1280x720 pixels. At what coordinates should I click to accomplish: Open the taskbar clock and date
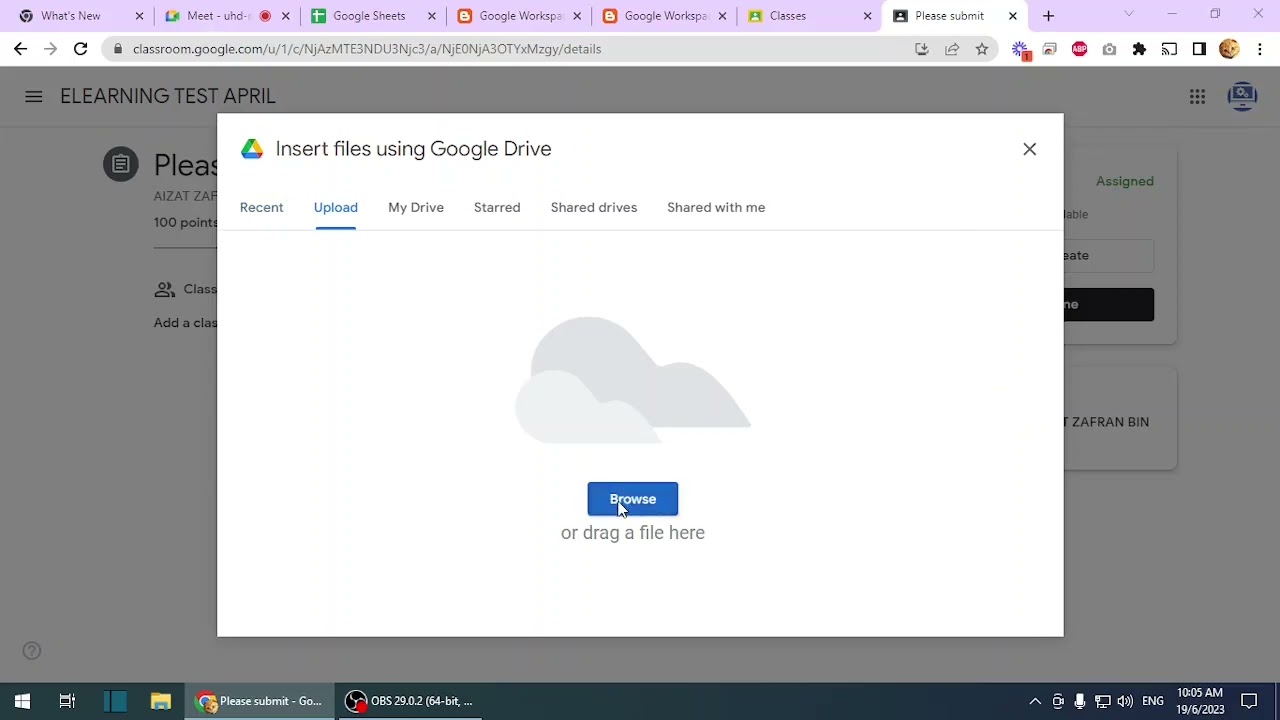pos(1200,701)
